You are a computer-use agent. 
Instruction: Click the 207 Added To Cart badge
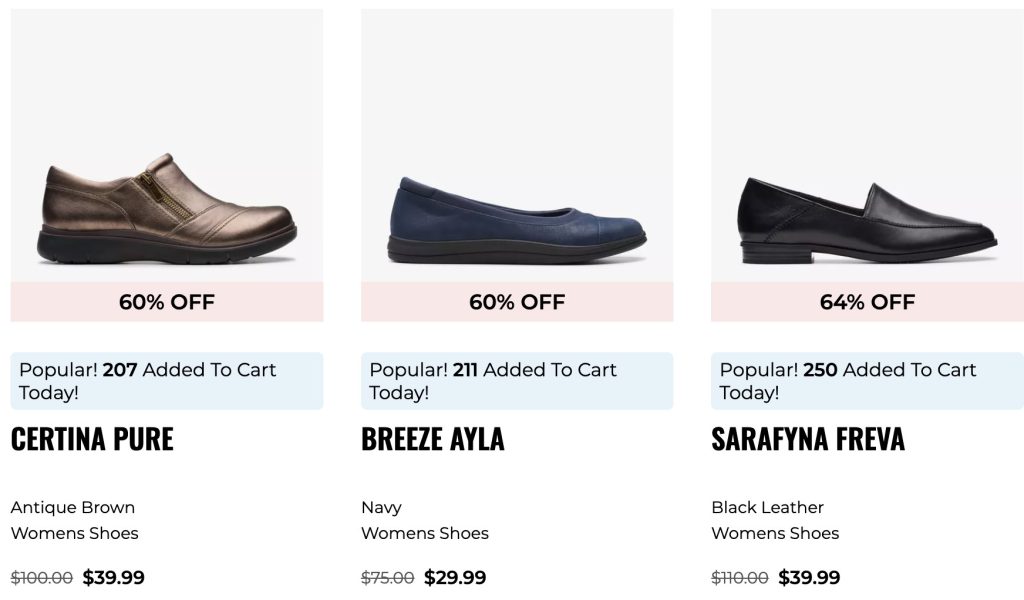[167, 381]
